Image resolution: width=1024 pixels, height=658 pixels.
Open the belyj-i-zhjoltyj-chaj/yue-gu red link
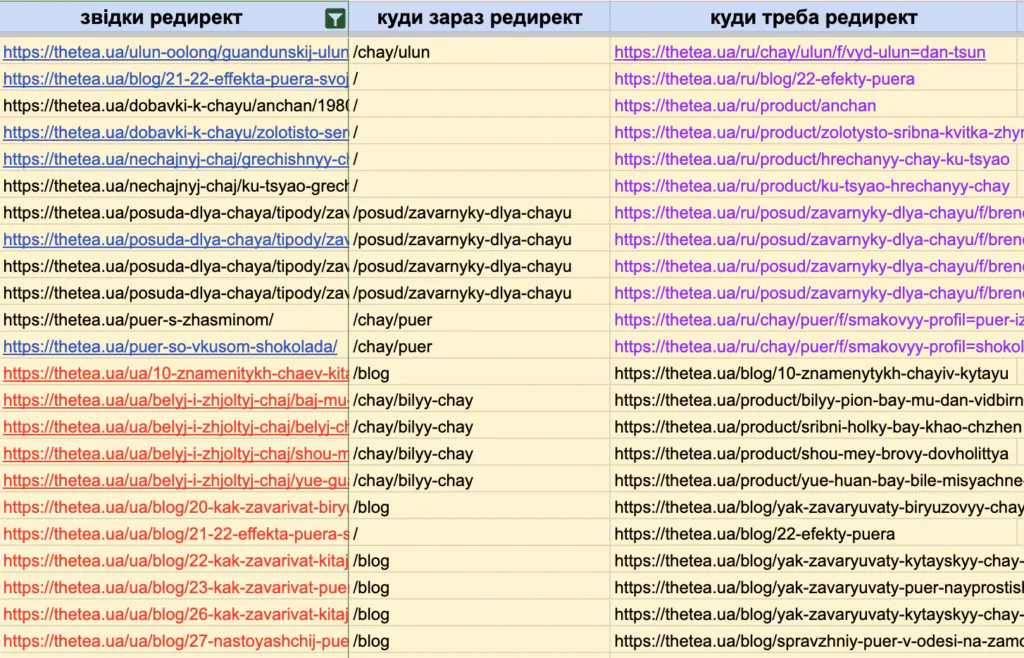pos(176,480)
